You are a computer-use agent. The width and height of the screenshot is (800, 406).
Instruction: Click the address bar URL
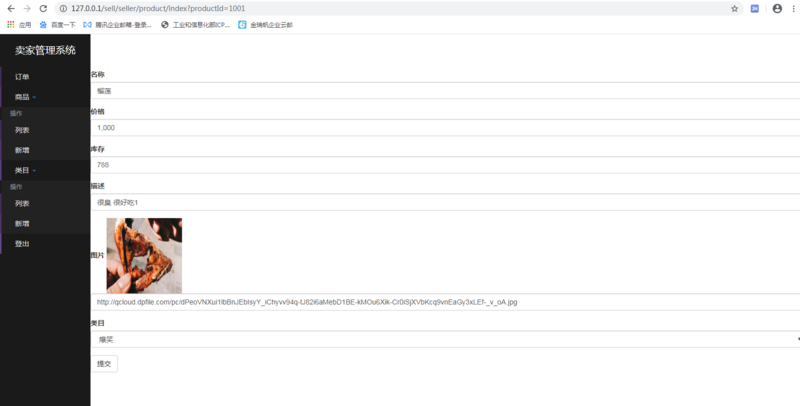coord(158,9)
